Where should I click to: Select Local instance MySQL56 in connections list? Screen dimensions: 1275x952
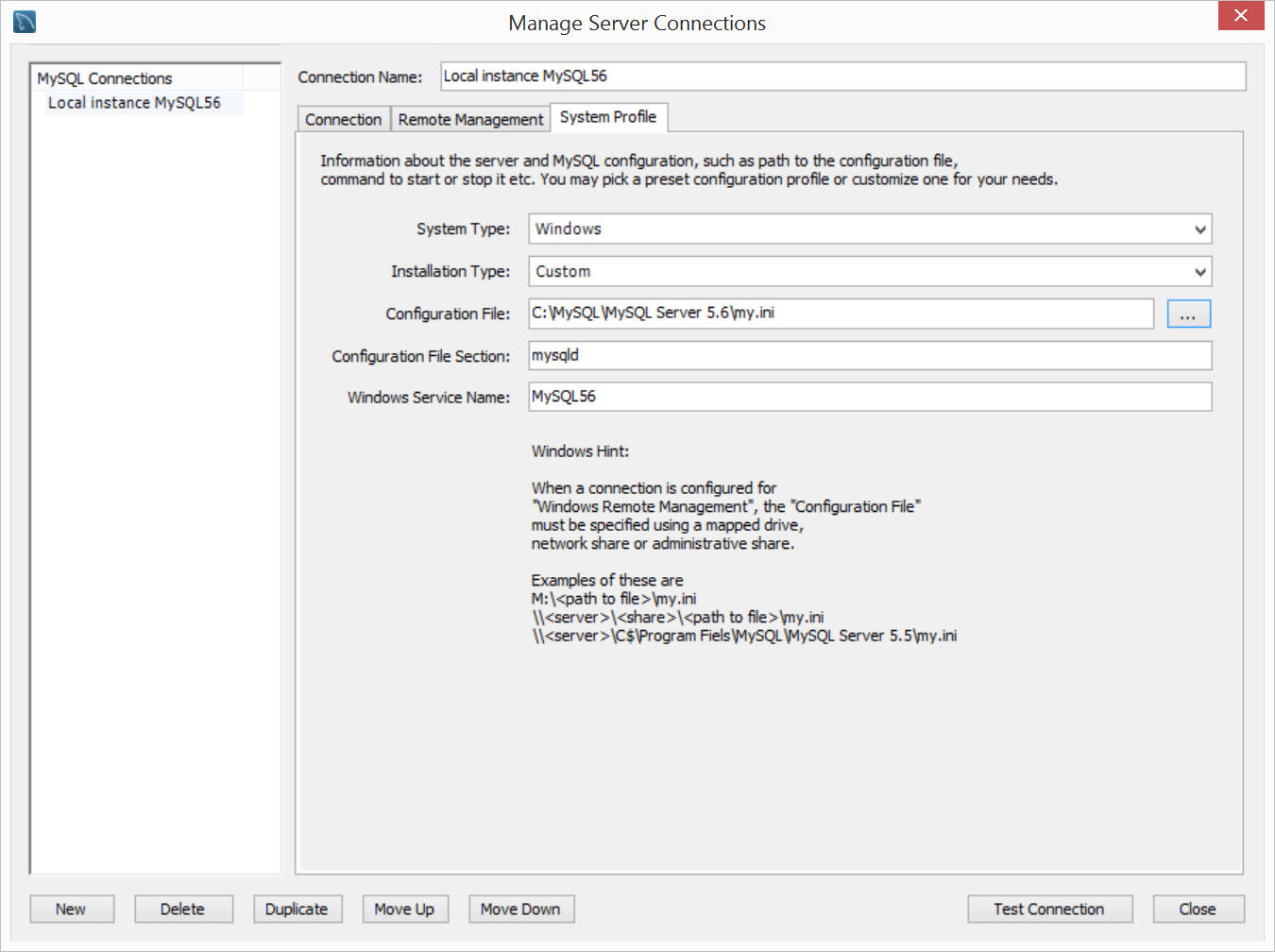tap(135, 103)
